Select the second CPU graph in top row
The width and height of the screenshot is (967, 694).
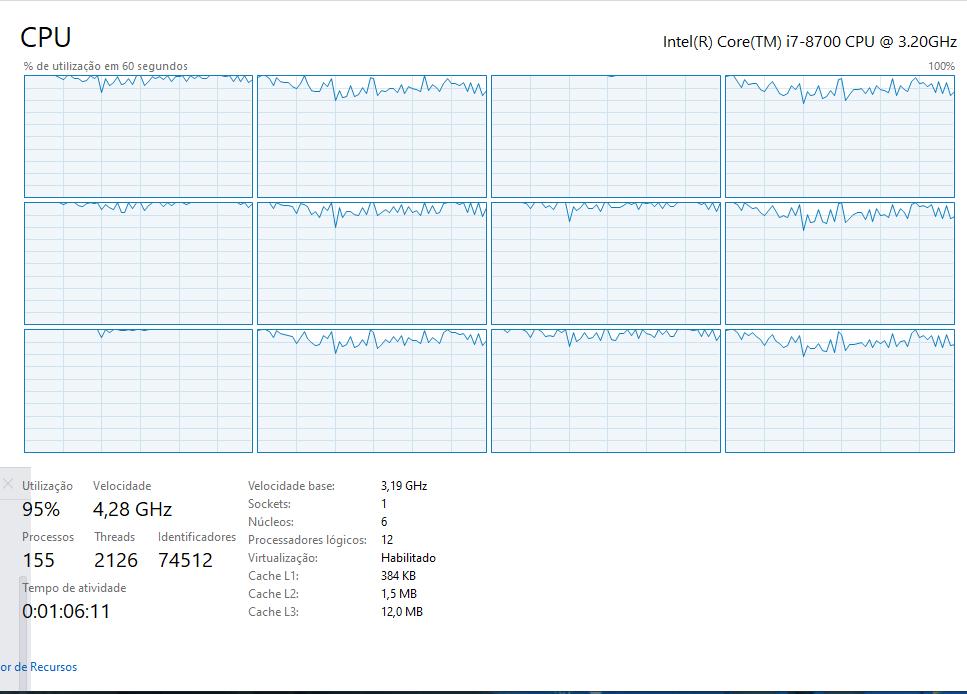[x=371, y=136]
